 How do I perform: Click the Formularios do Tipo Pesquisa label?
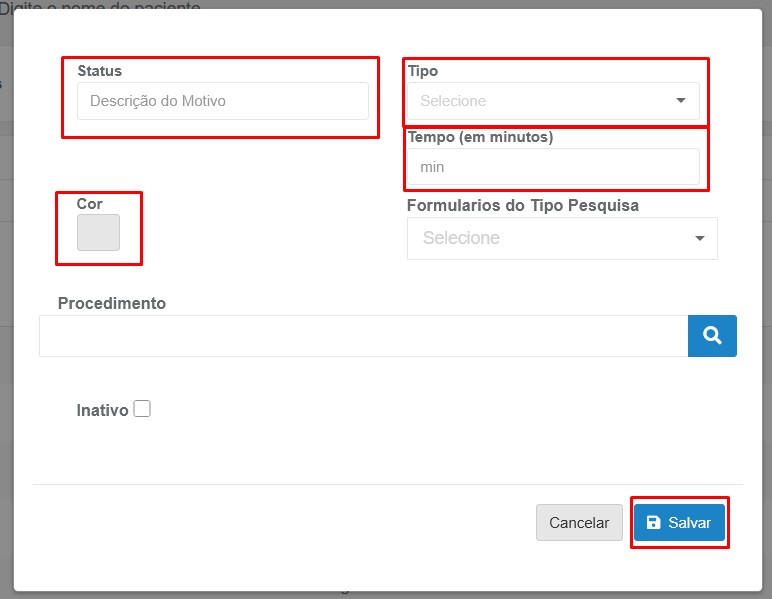[x=522, y=205]
